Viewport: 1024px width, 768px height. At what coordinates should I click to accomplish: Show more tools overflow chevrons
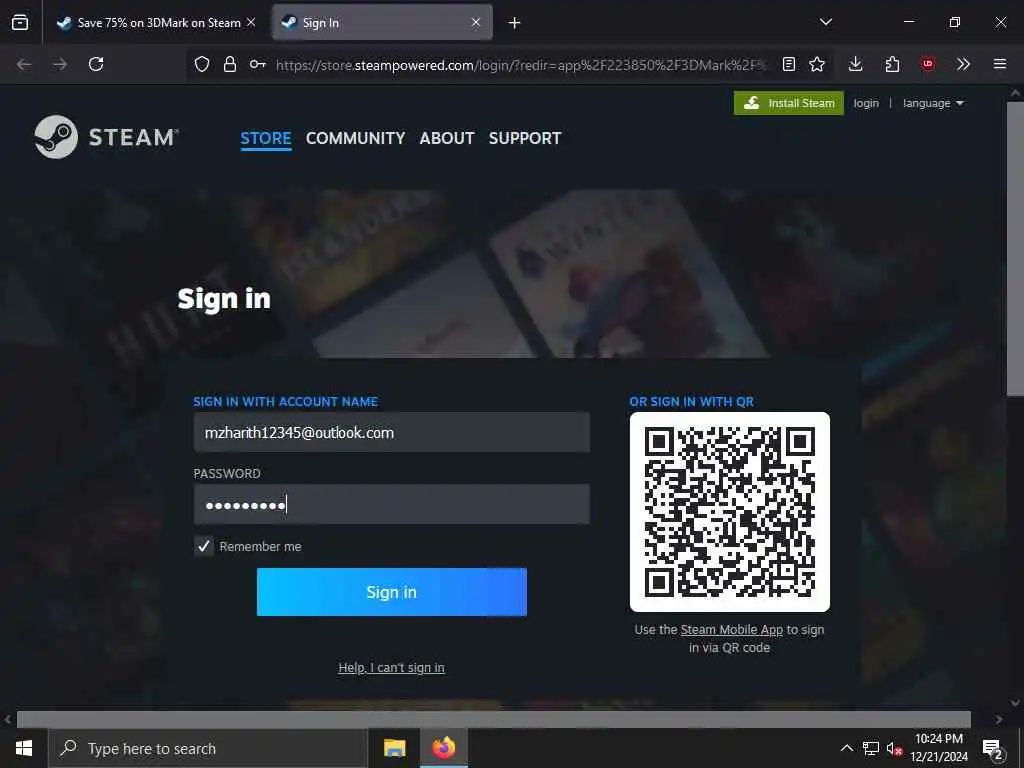click(x=963, y=64)
